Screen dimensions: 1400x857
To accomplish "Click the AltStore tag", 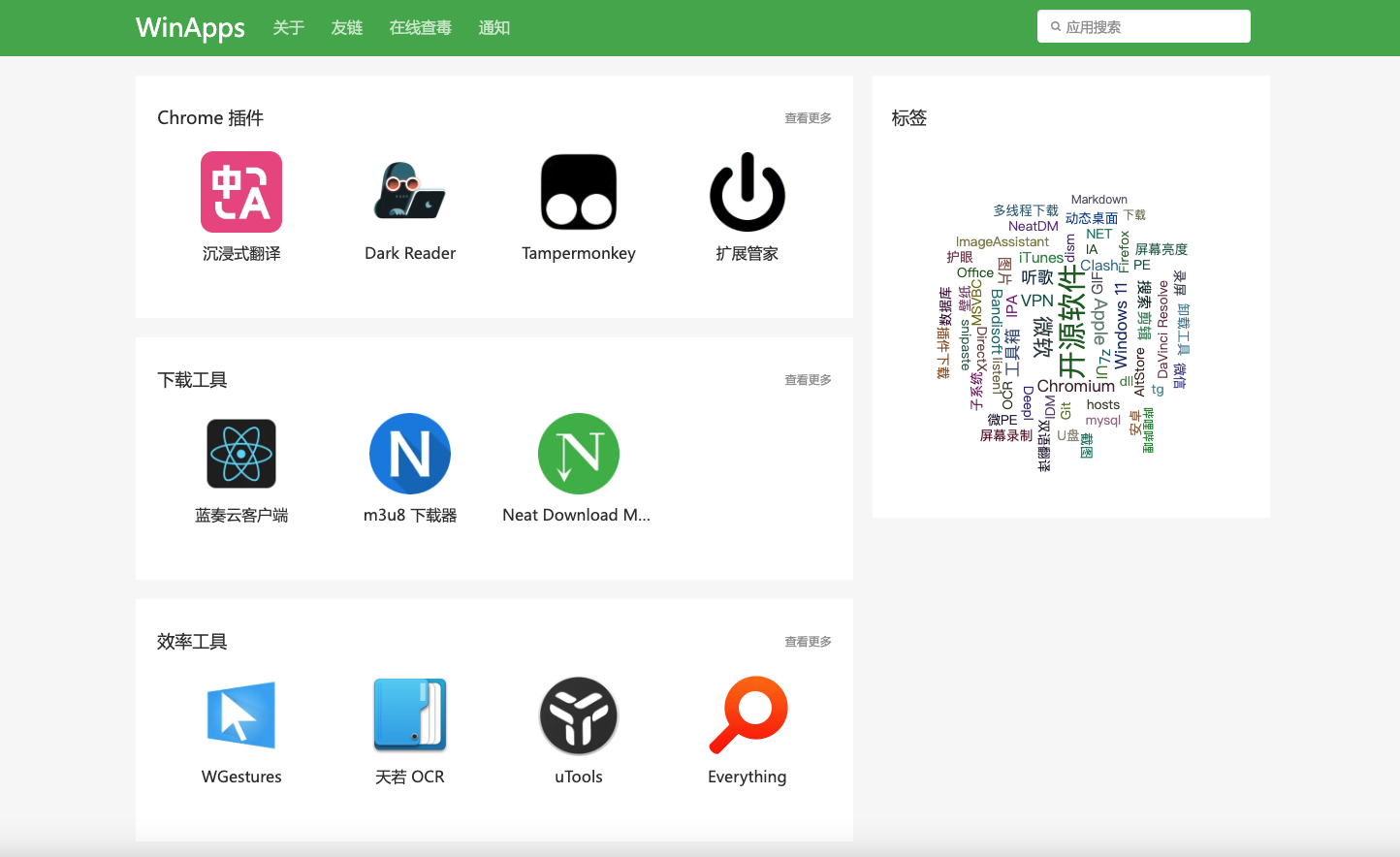I will 1140,372.
